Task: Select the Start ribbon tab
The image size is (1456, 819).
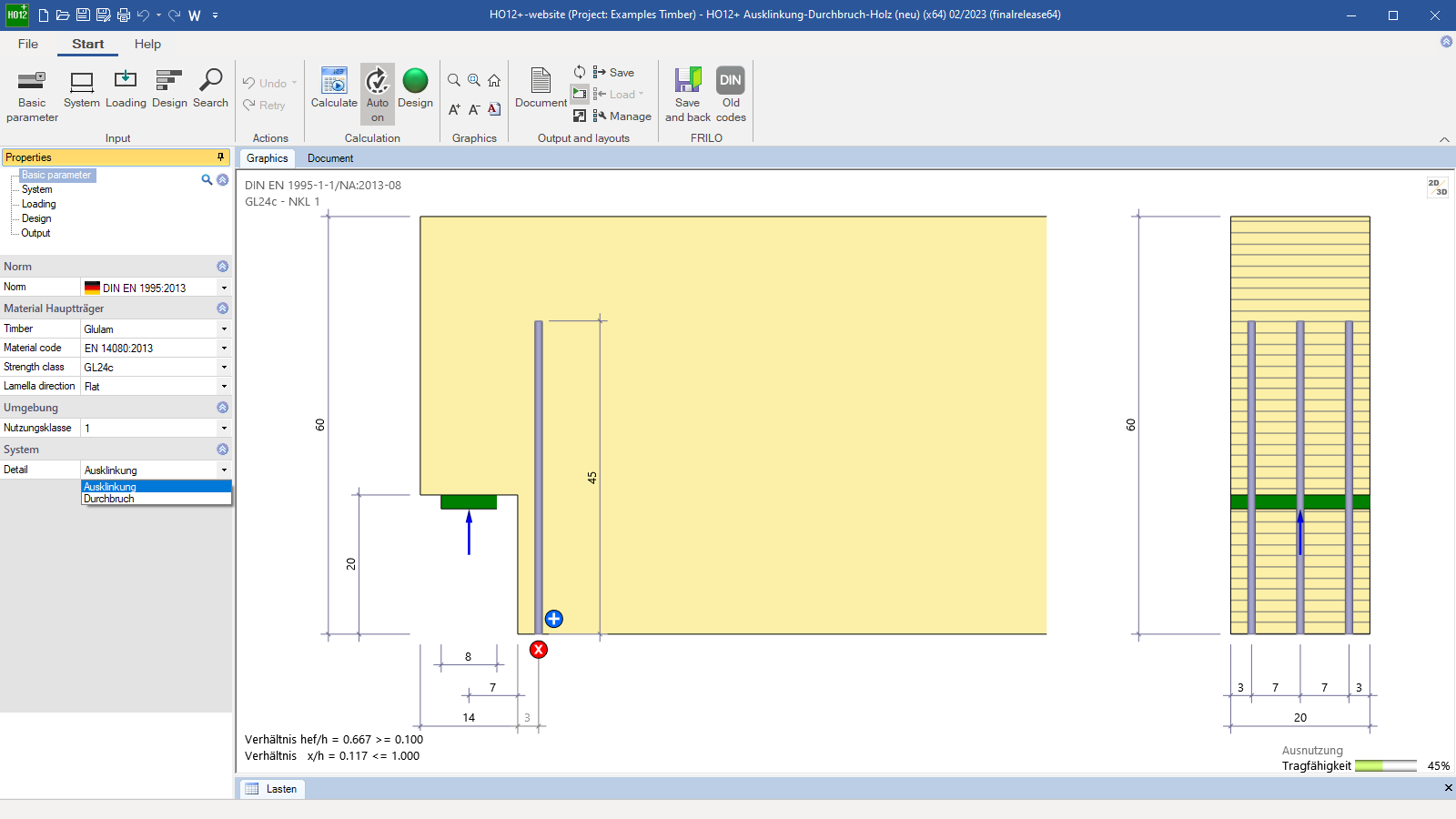Action: coord(88,44)
